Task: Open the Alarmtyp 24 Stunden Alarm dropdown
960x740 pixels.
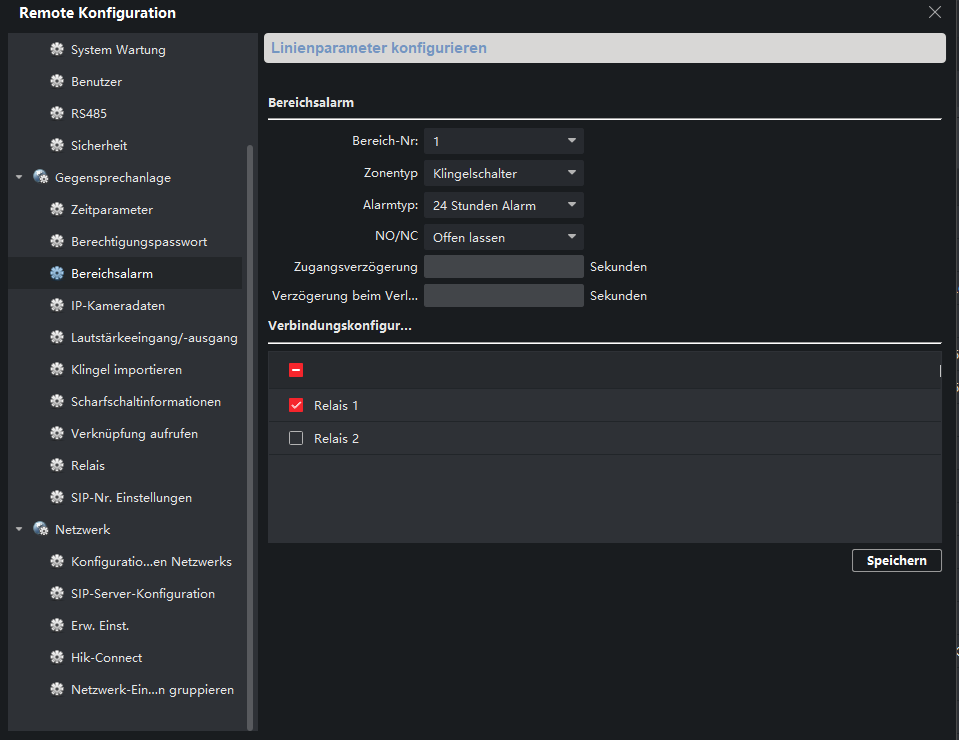Action: point(504,205)
